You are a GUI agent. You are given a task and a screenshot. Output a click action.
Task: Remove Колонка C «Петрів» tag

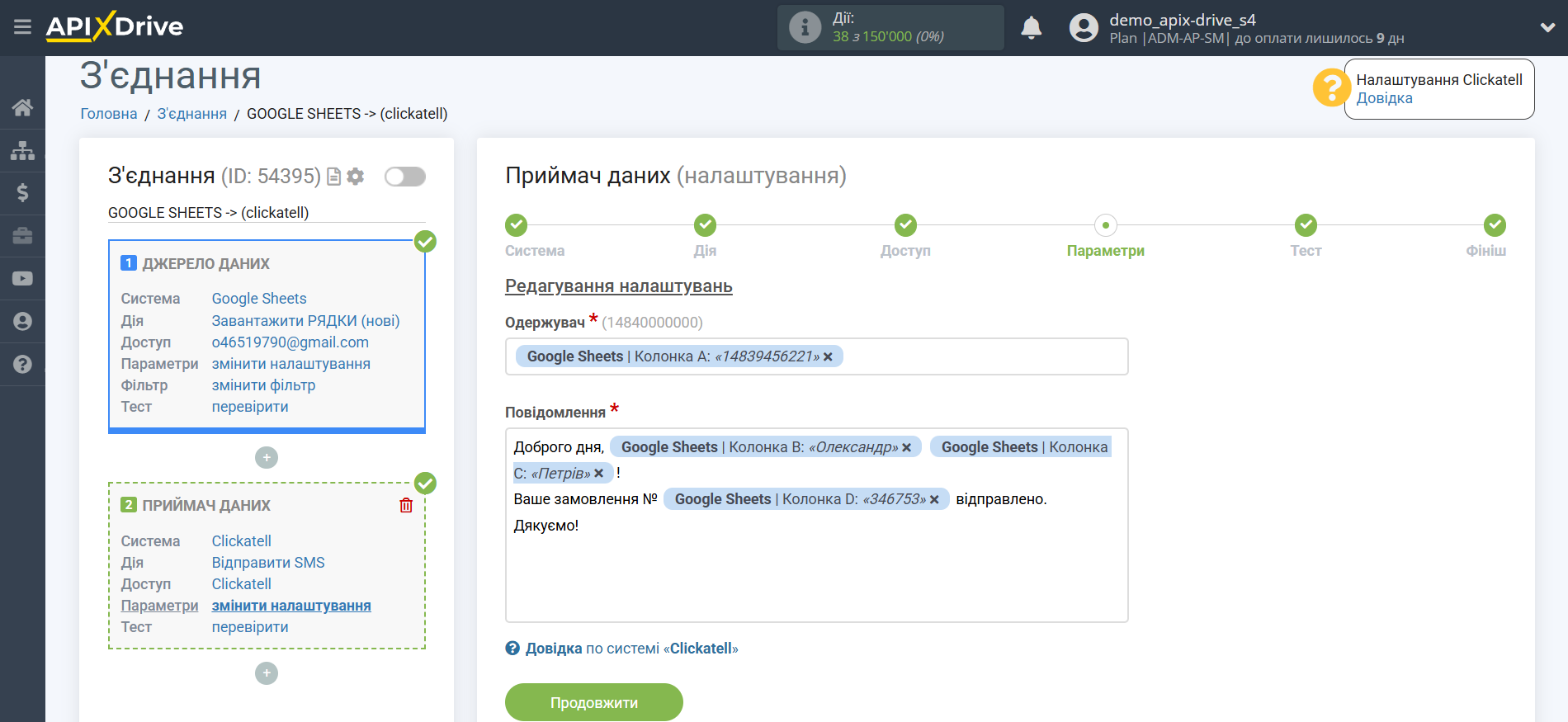click(598, 474)
